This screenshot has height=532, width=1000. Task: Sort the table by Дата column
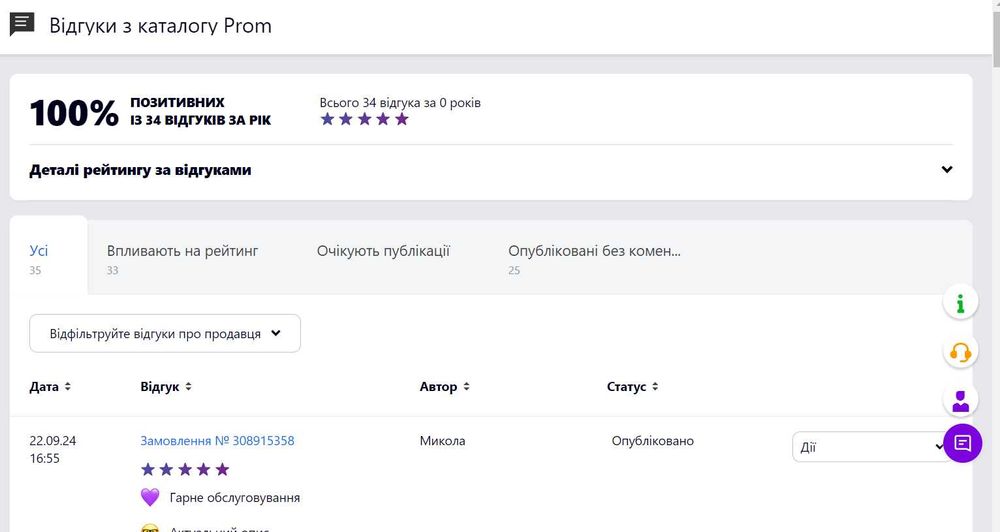click(x=50, y=387)
